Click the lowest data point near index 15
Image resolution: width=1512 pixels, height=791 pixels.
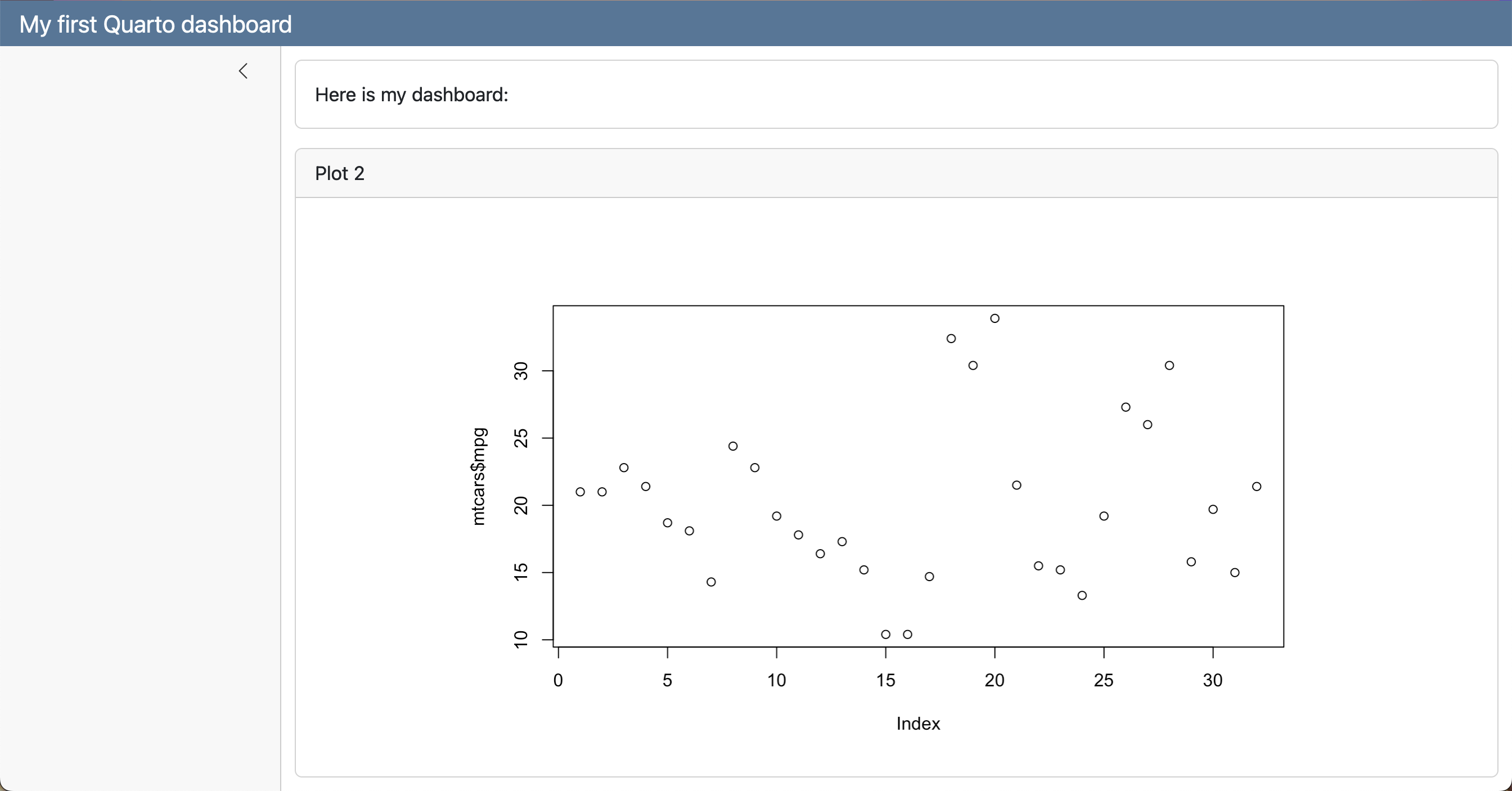pyautogui.click(x=885, y=634)
